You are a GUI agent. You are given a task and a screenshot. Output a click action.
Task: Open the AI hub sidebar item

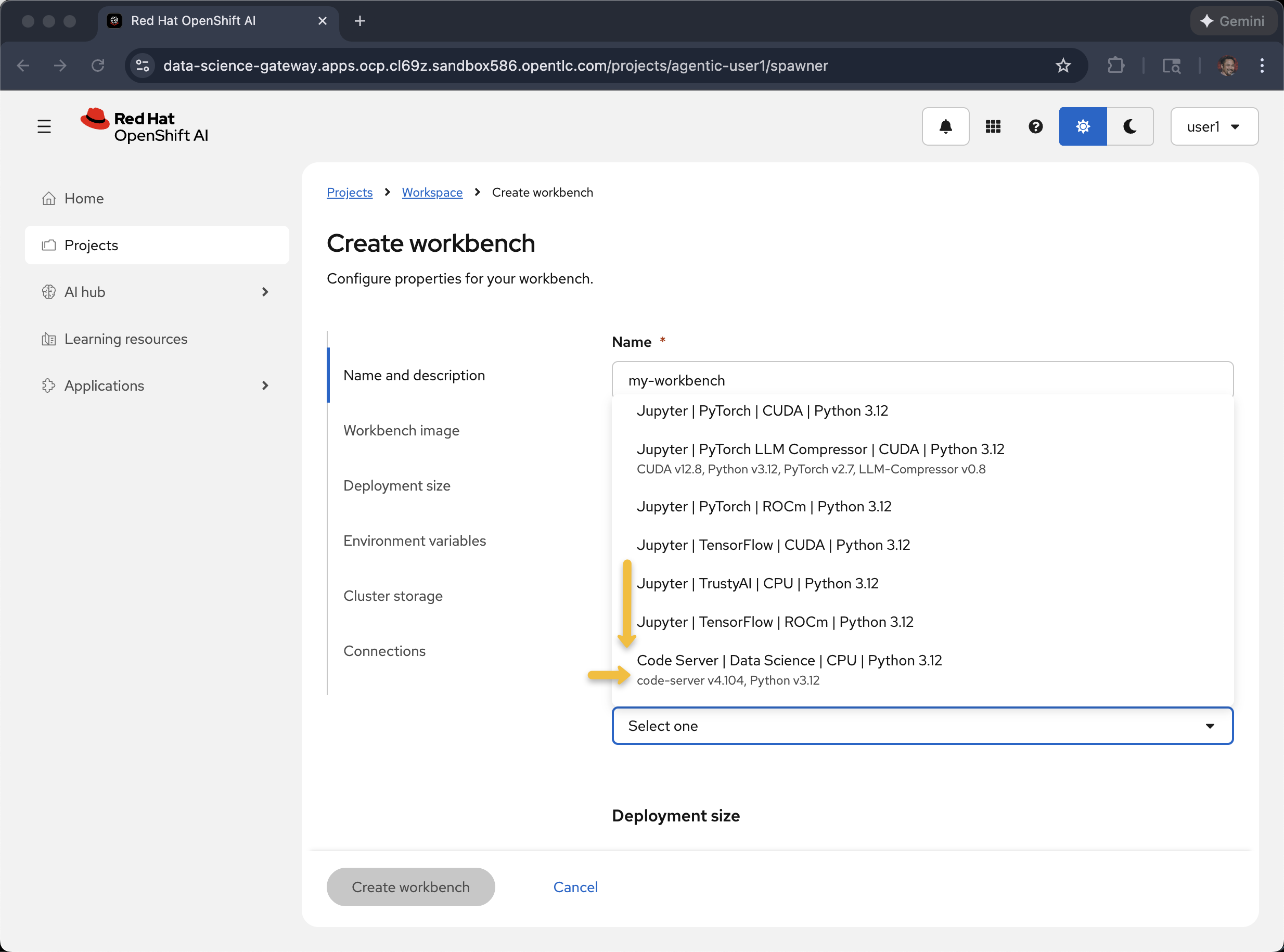point(86,292)
